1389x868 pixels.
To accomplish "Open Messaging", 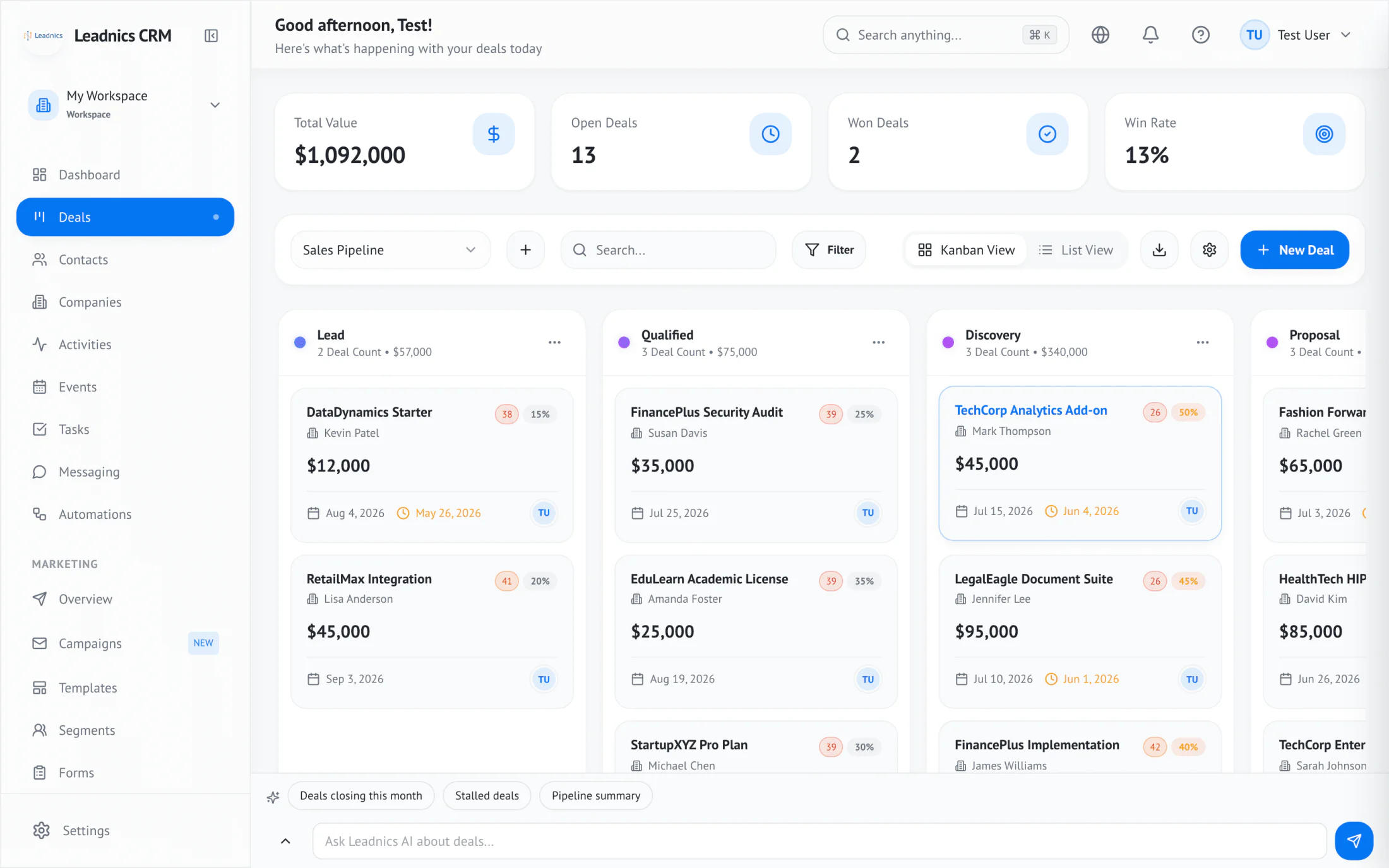I will [x=125, y=472].
